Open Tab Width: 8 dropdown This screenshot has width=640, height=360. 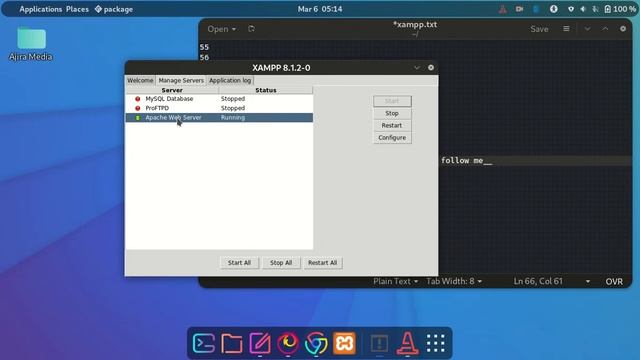tap(454, 281)
